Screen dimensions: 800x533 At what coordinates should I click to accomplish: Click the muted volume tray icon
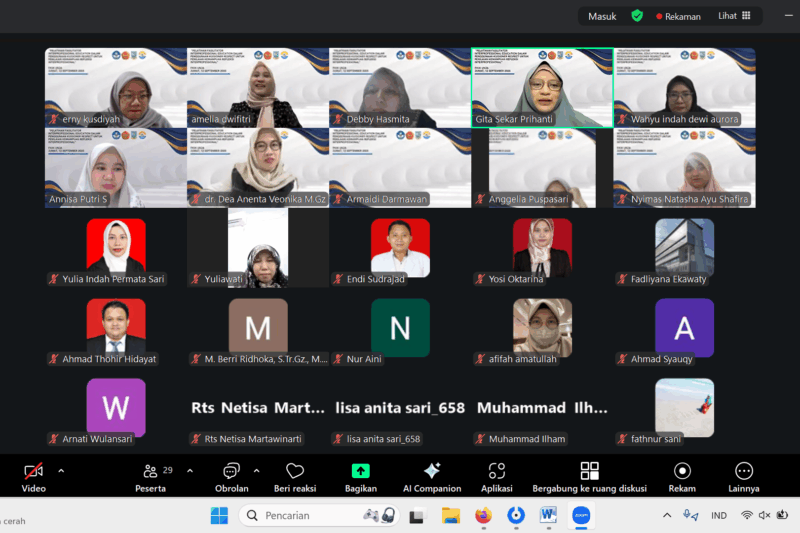764,515
